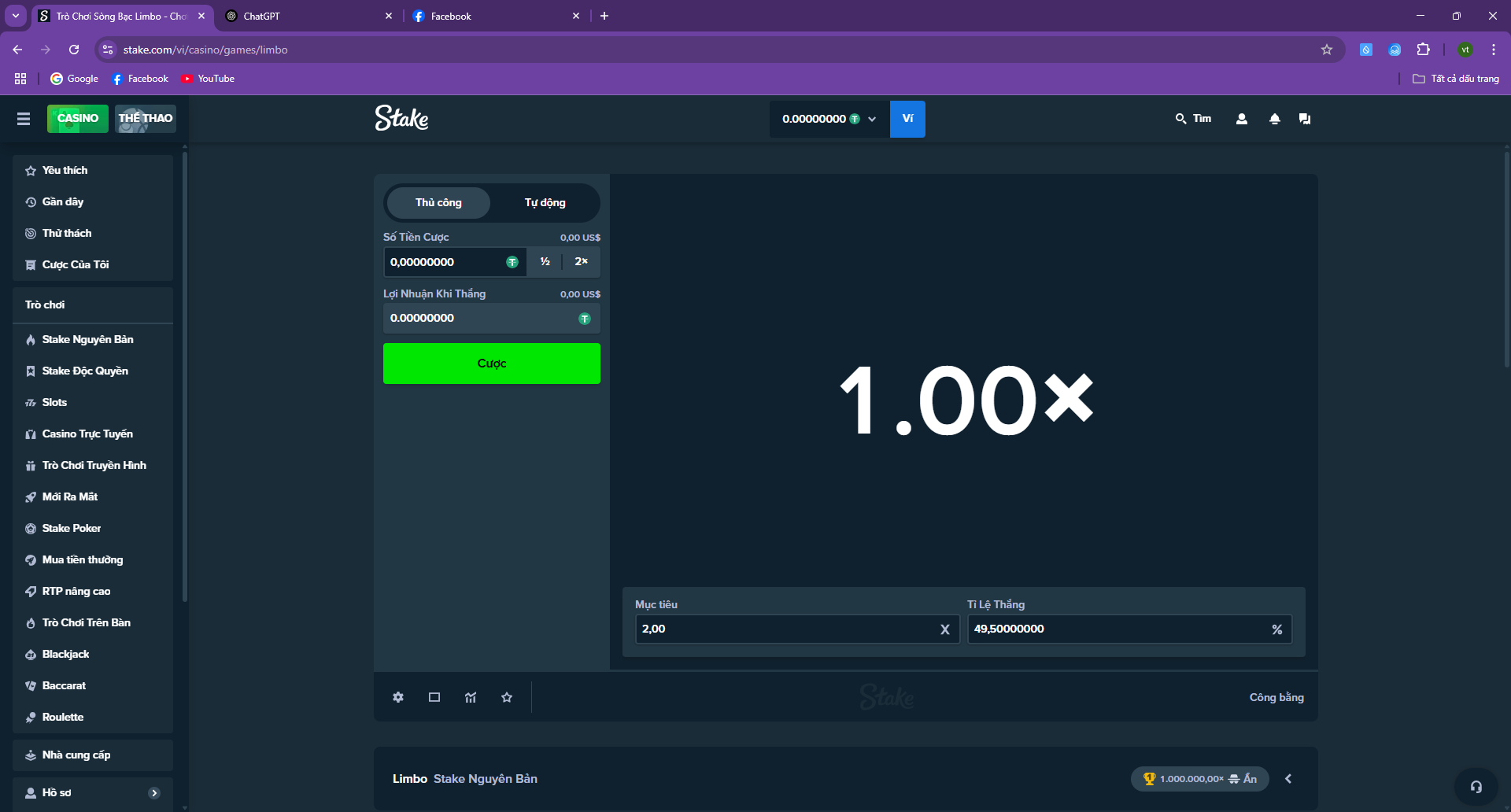Open live stats chart icon
Image resolution: width=1511 pixels, height=812 pixels.
[471, 697]
